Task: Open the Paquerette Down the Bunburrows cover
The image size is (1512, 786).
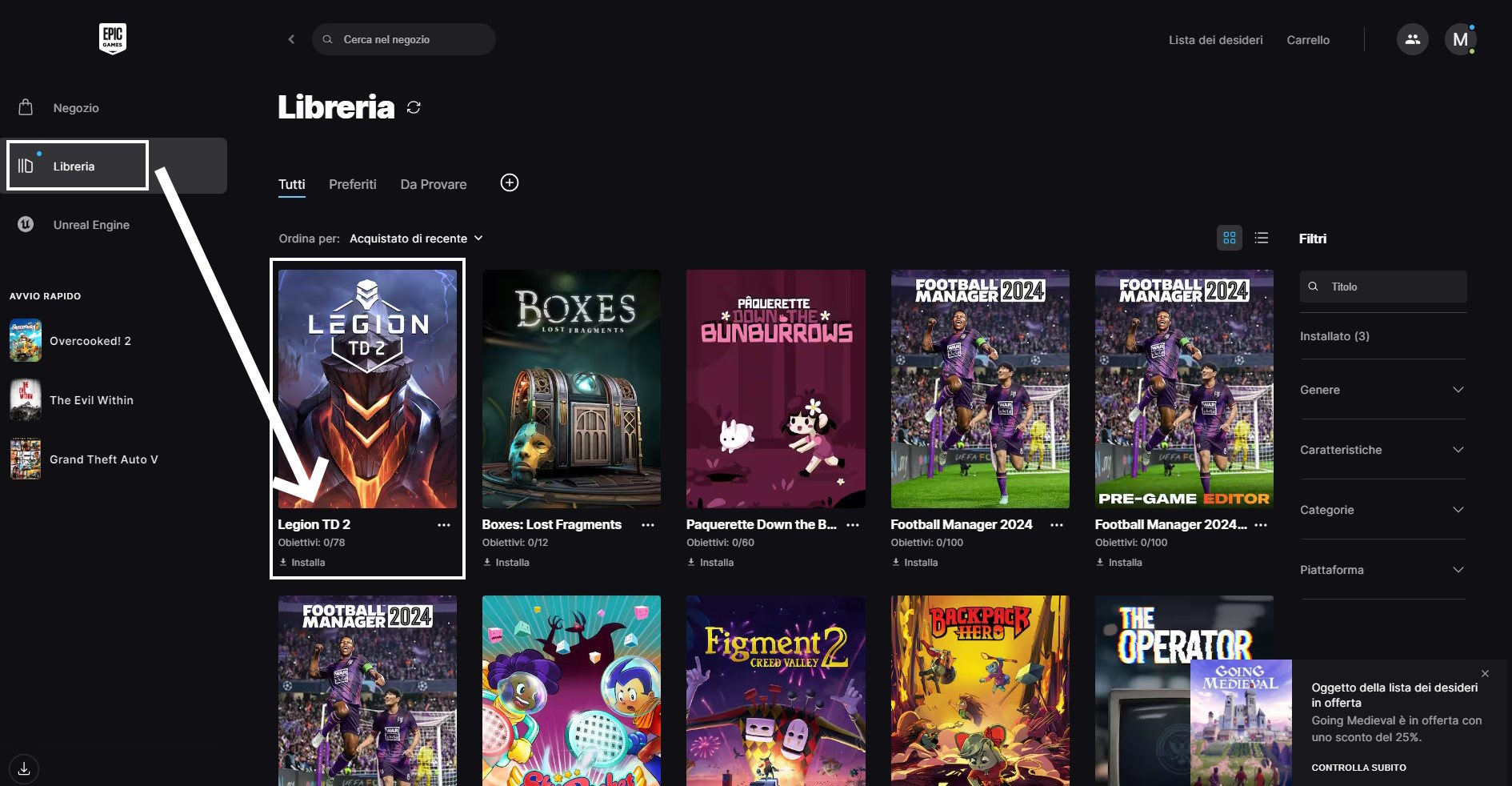Action: tap(776, 389)
